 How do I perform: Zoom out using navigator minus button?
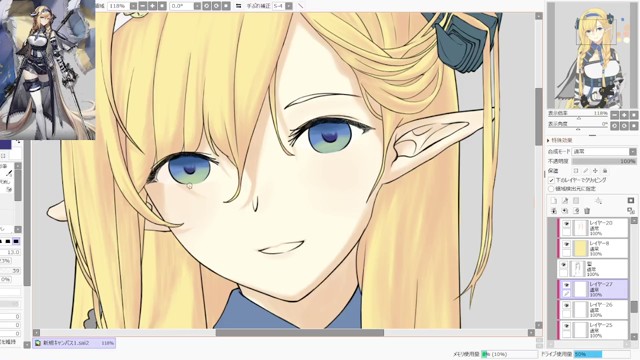click(614, 115)
